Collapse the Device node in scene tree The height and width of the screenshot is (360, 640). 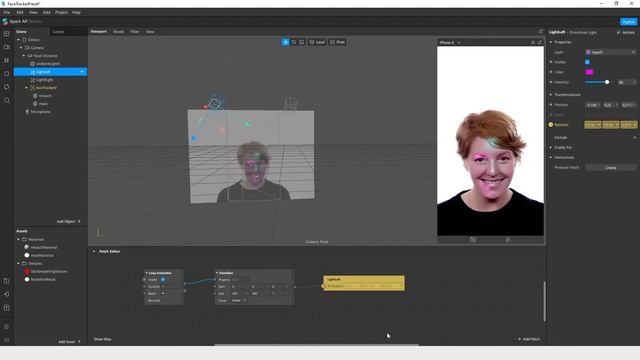click(x=18, y=40)
